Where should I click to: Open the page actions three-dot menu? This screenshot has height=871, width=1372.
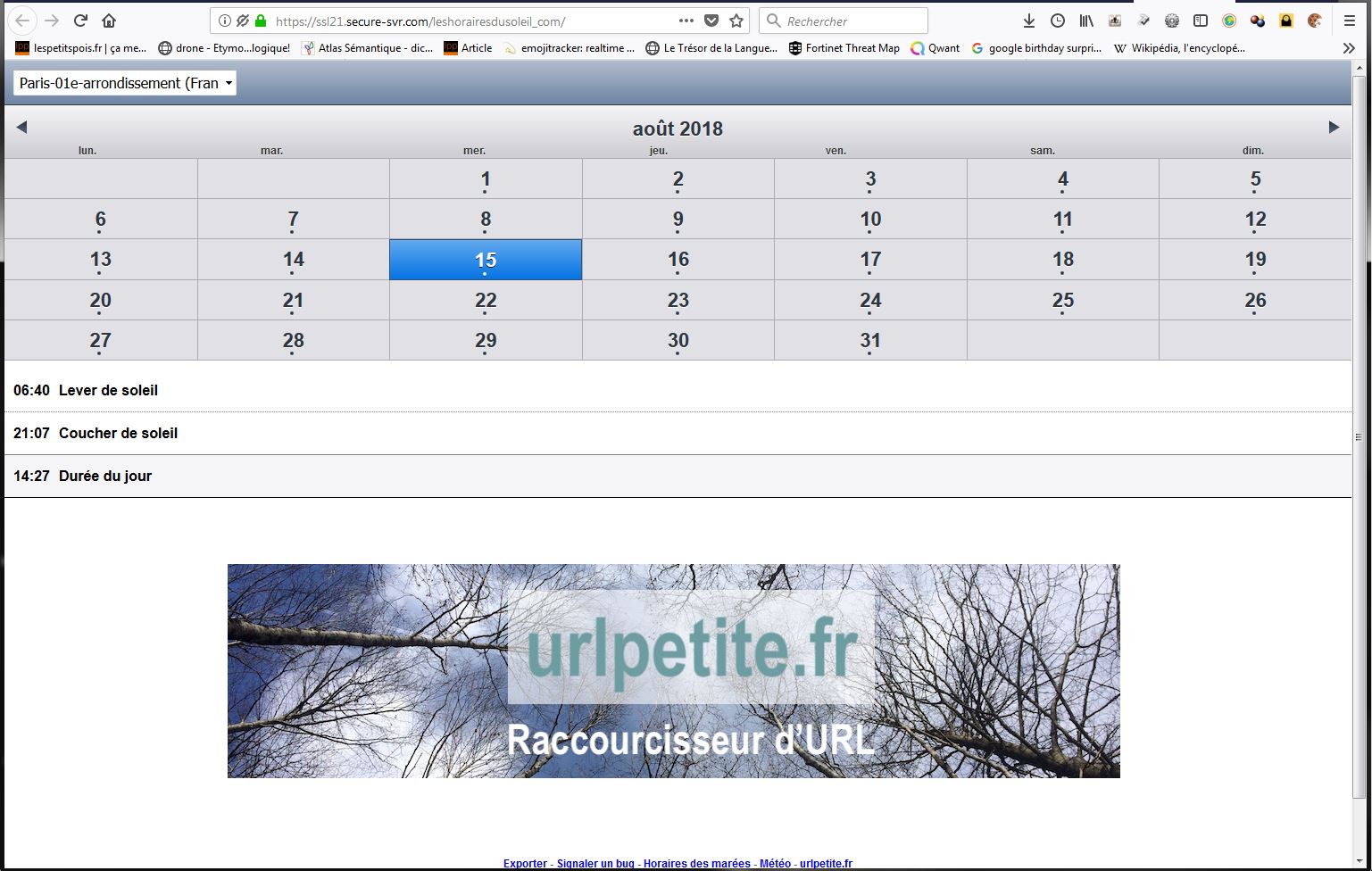pyautogui.click(x=686, y=21)
